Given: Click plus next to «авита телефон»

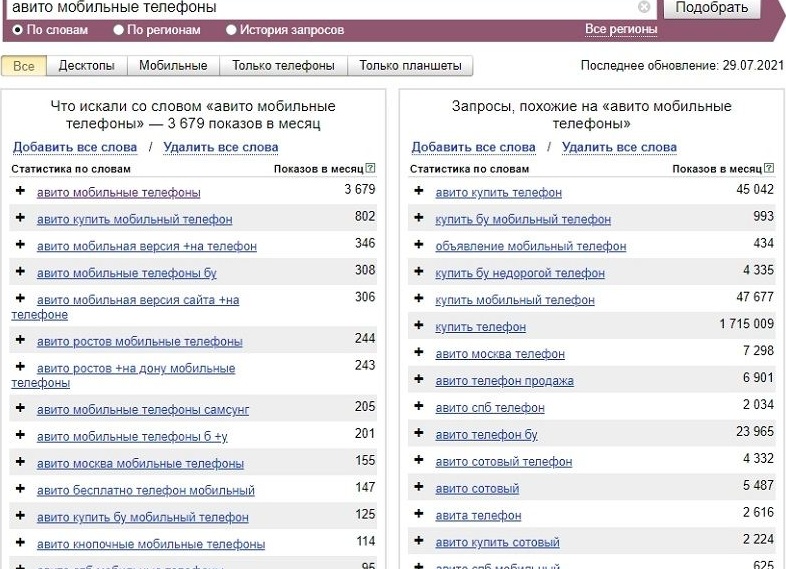Looking at the screenshot, I should pyautogui.click(x=419, y=513).
